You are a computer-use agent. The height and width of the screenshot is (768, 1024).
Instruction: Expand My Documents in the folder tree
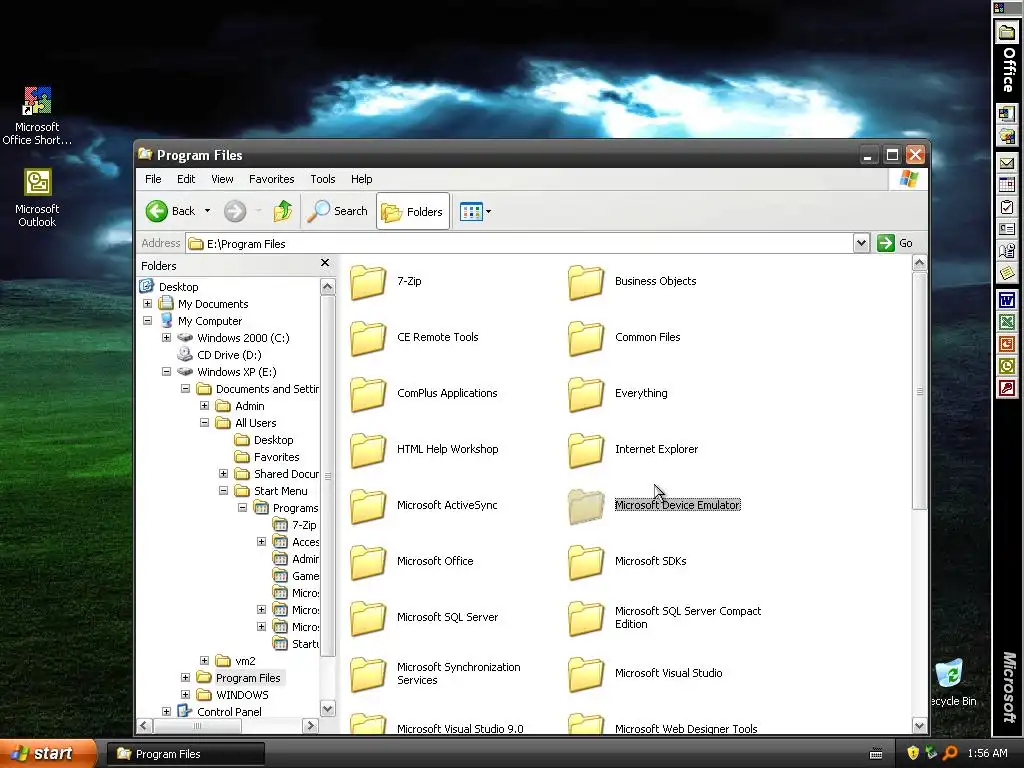click(x=148, y=304)
